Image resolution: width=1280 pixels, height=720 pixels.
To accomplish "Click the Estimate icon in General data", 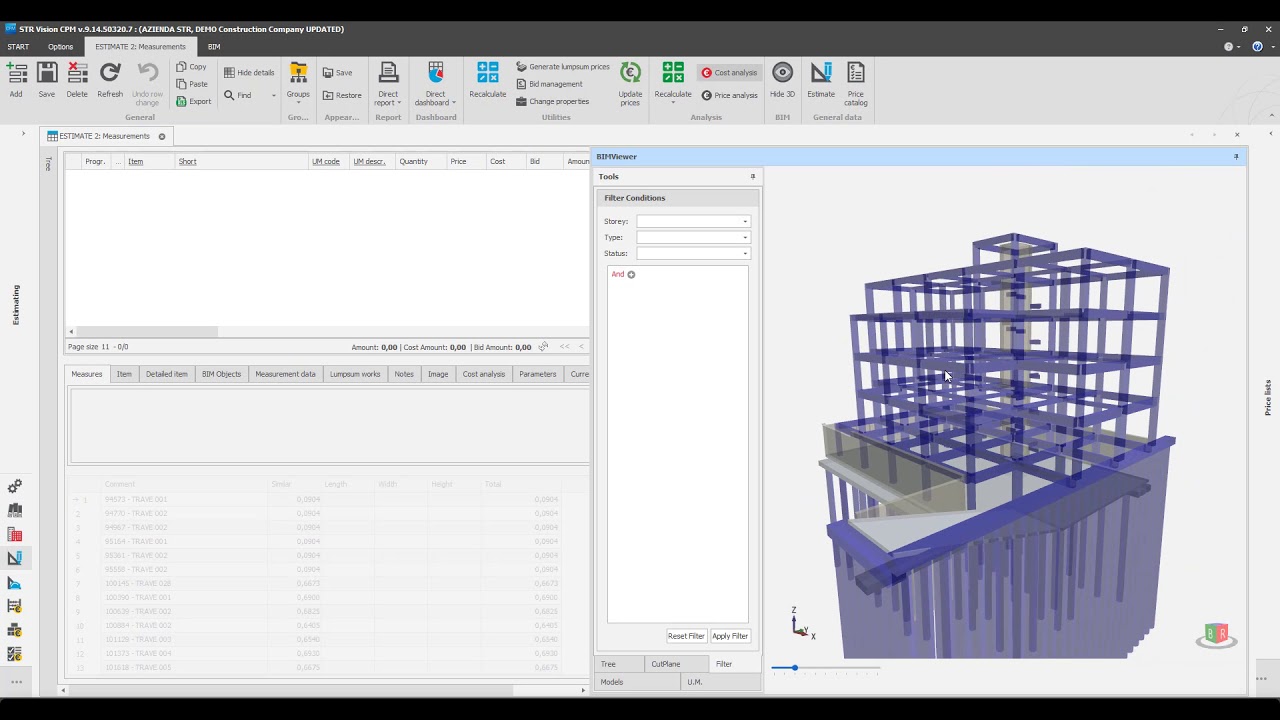I will tap(821, 73).
